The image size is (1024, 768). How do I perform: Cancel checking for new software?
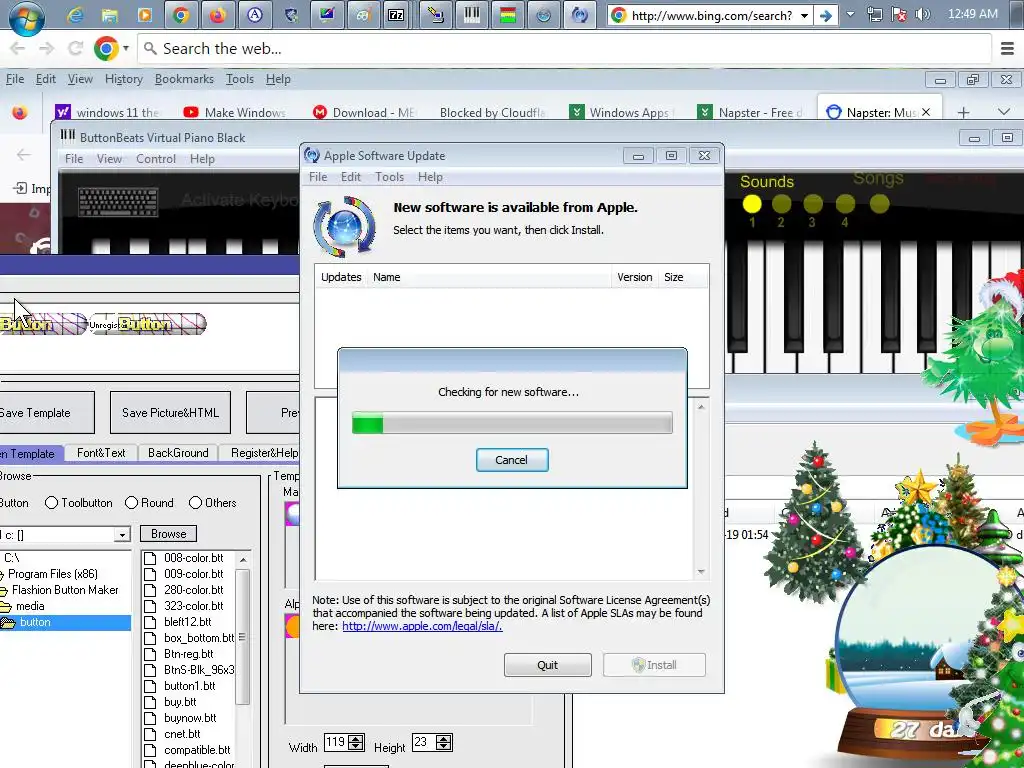tap(511, 460)
